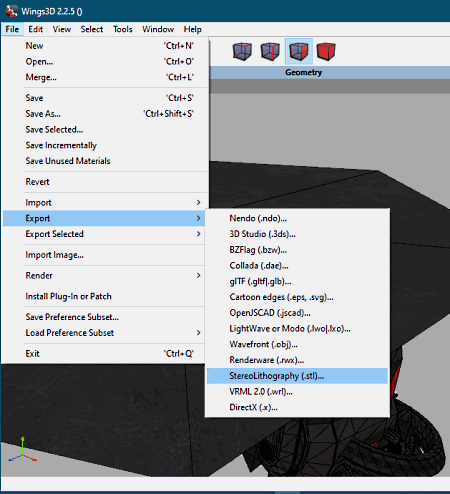Export as LightWave or Modo (.lwo|.lxo)...

(x=297, y=329)
